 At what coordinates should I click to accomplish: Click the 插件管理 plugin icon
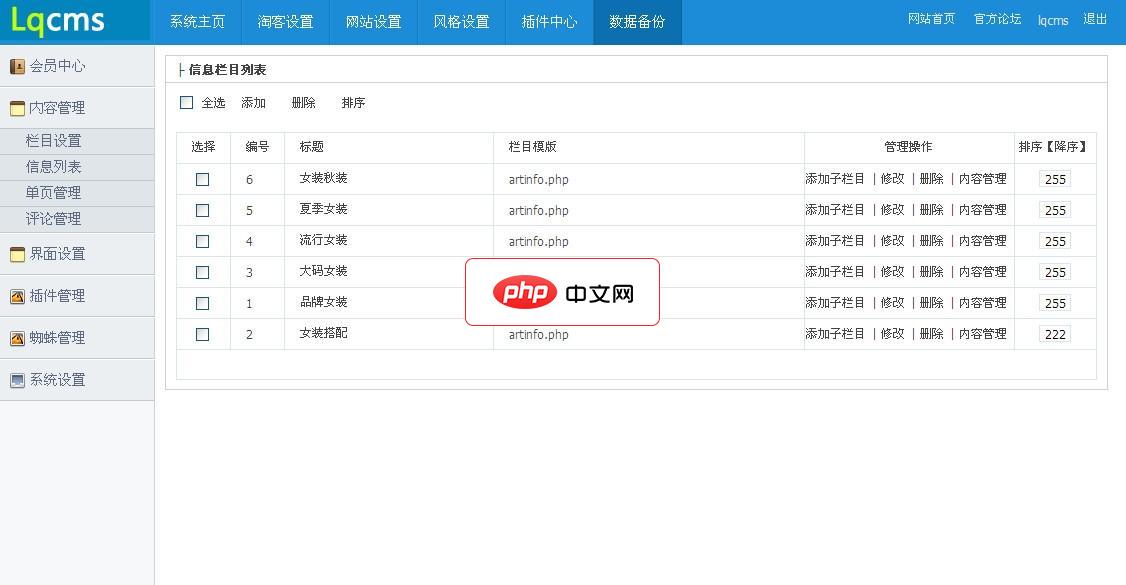(16, 295)
